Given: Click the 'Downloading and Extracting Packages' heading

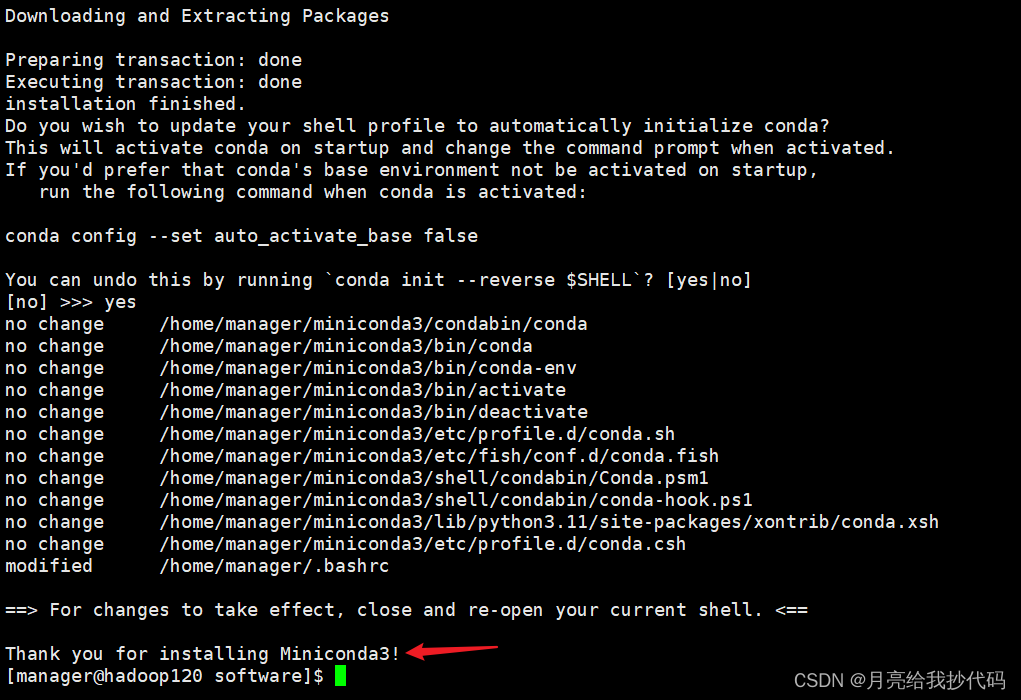Looking at the screenshot, I should pos(197,16).
